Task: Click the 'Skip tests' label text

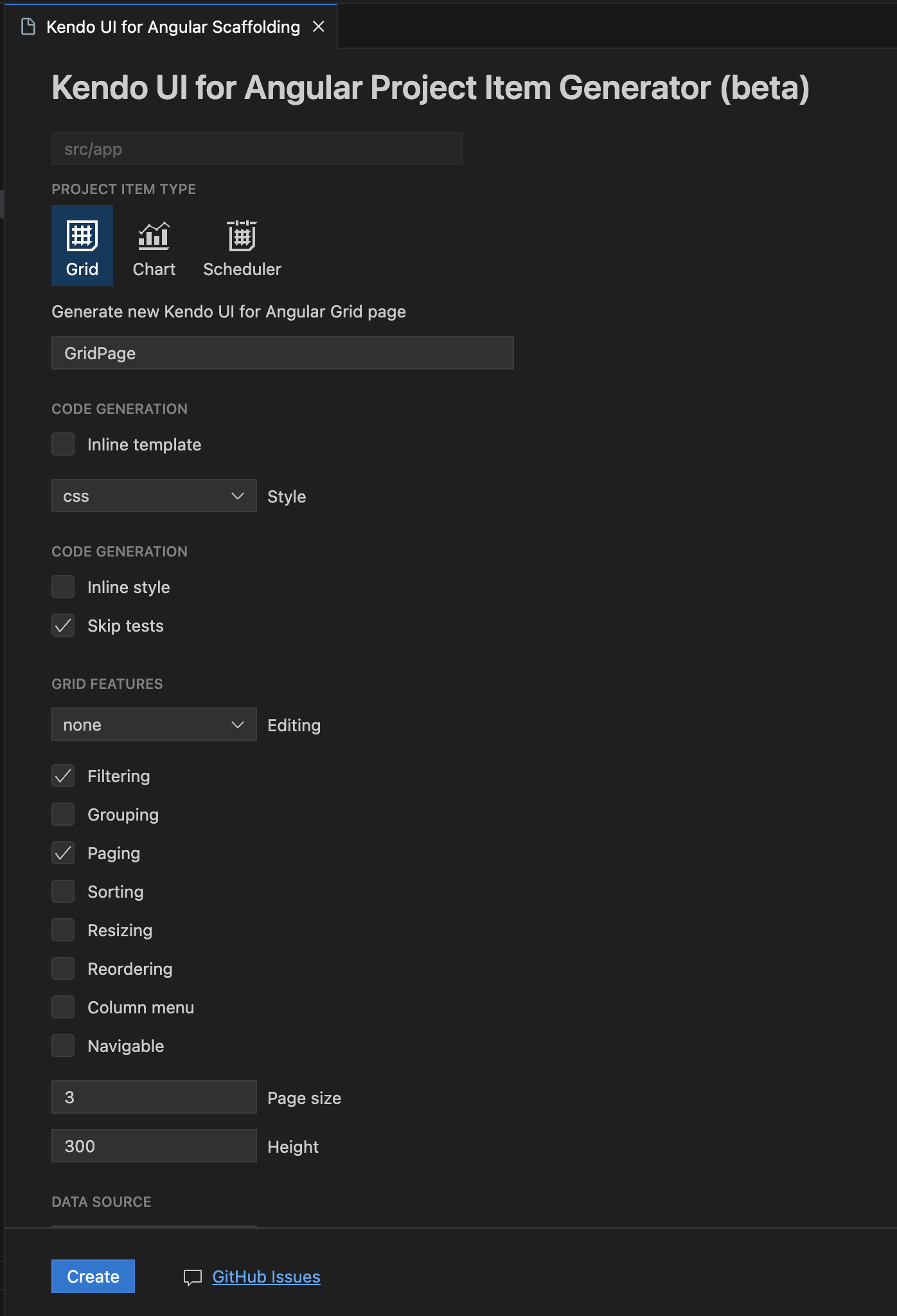Action: click(125, 626)
